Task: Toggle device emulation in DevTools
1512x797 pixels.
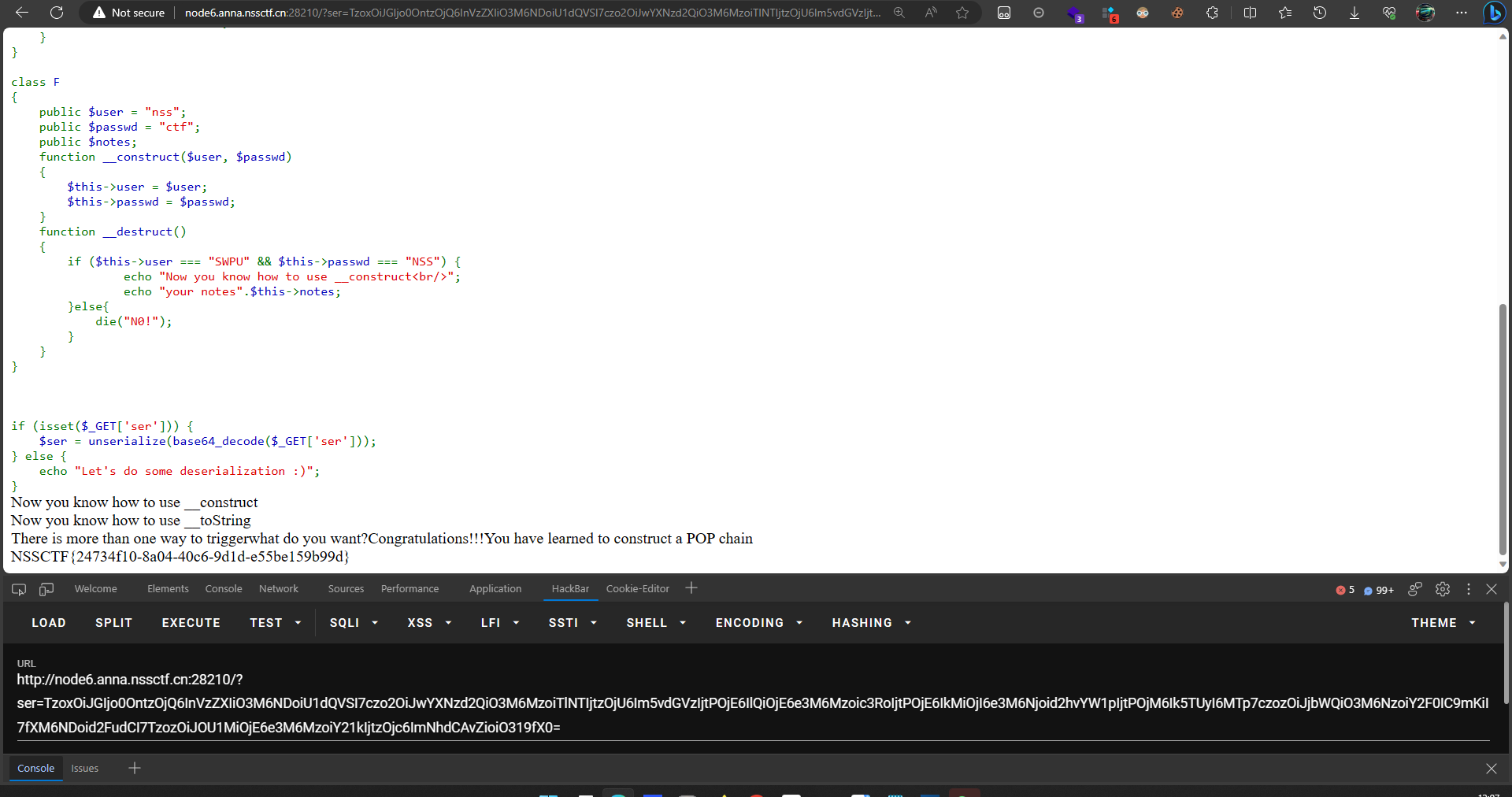Action: tap(46, 589)
